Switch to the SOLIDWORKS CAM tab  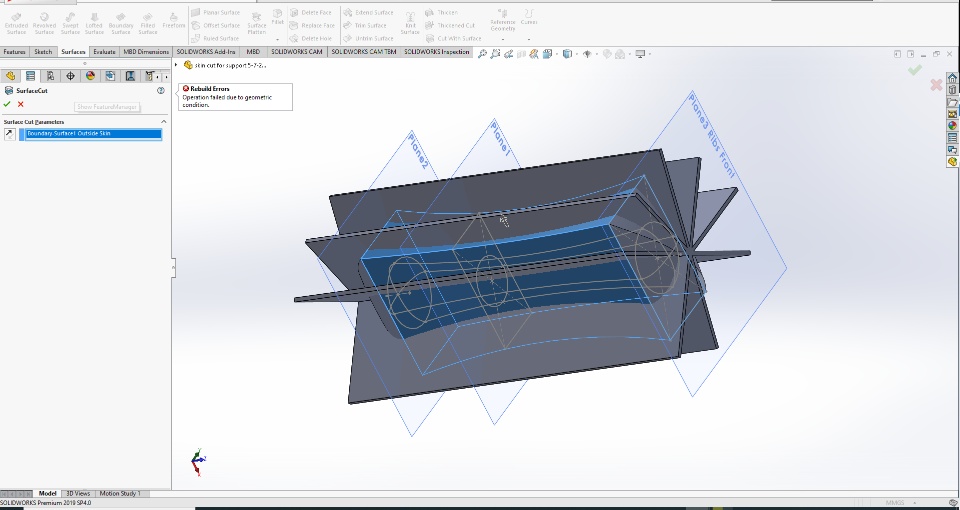pos(297,52)
